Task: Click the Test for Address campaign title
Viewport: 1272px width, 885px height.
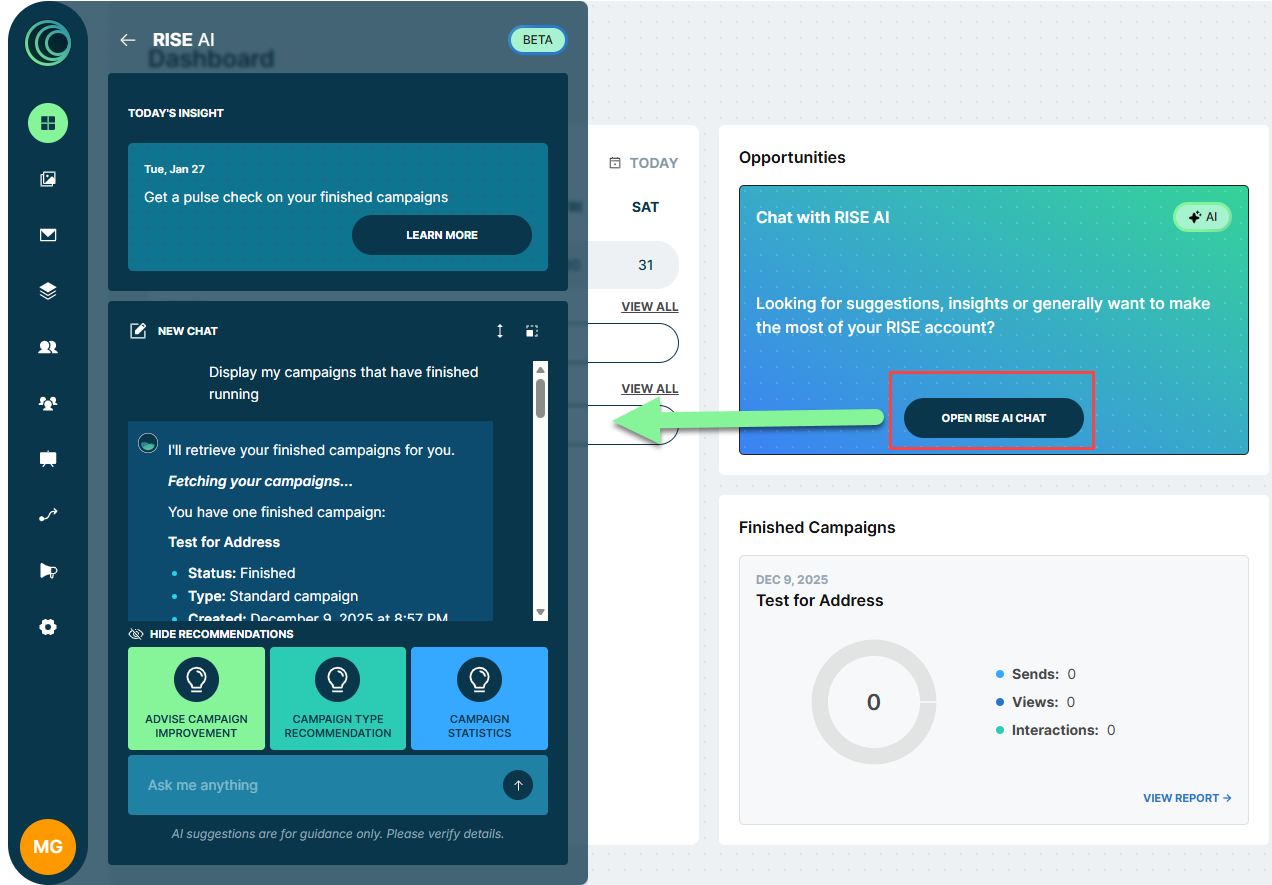Action: point(820,601)
